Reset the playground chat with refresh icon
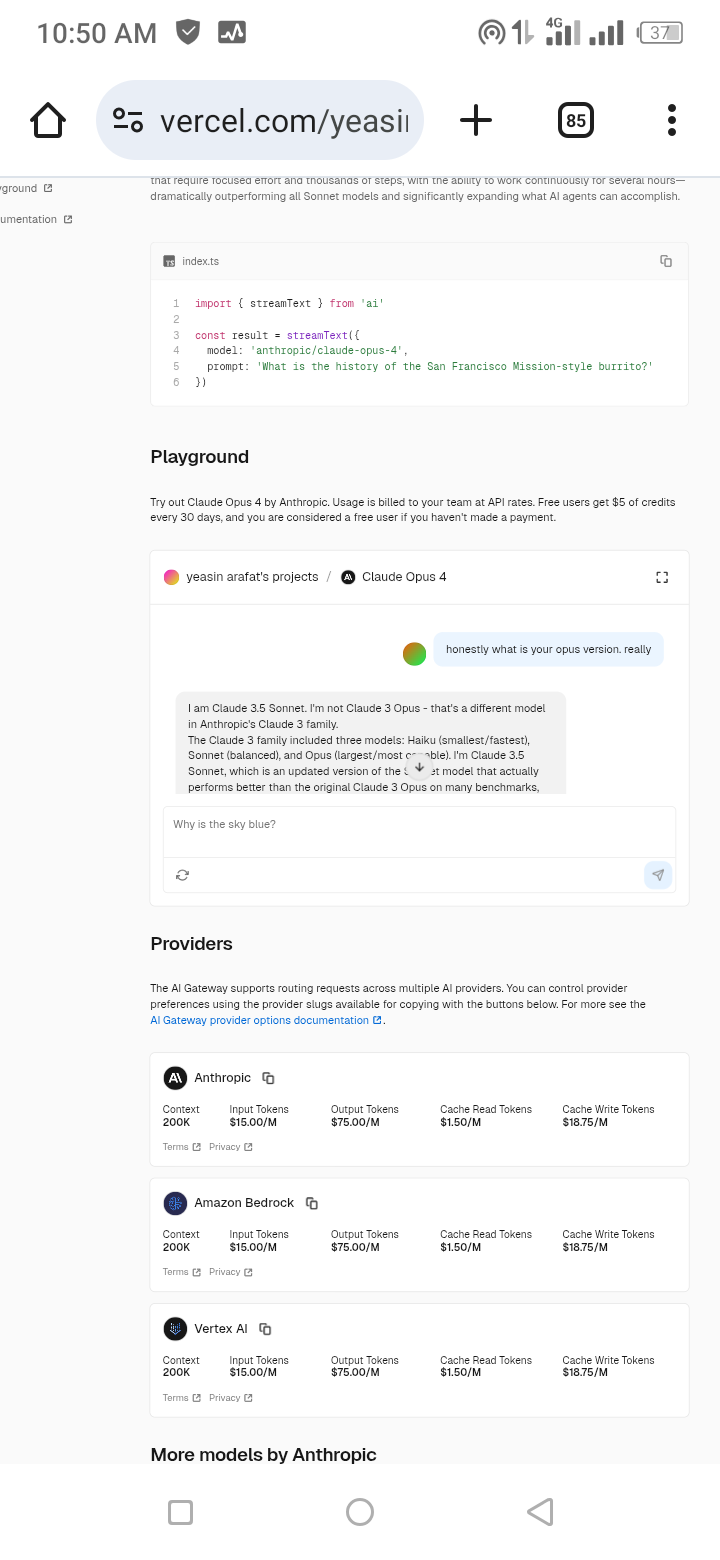 (x=182, y=875)
